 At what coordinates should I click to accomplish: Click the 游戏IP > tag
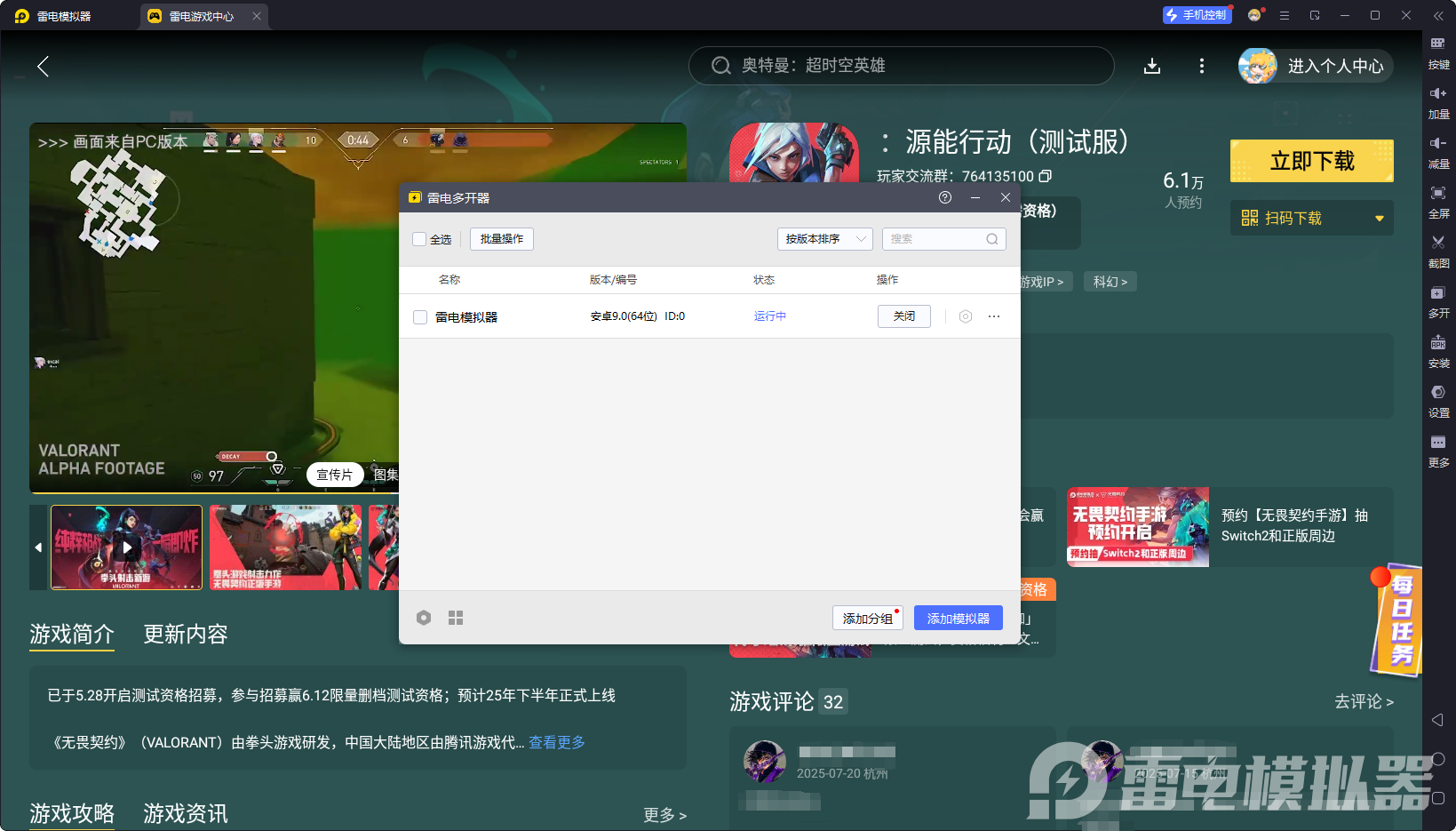(1046, 282)
